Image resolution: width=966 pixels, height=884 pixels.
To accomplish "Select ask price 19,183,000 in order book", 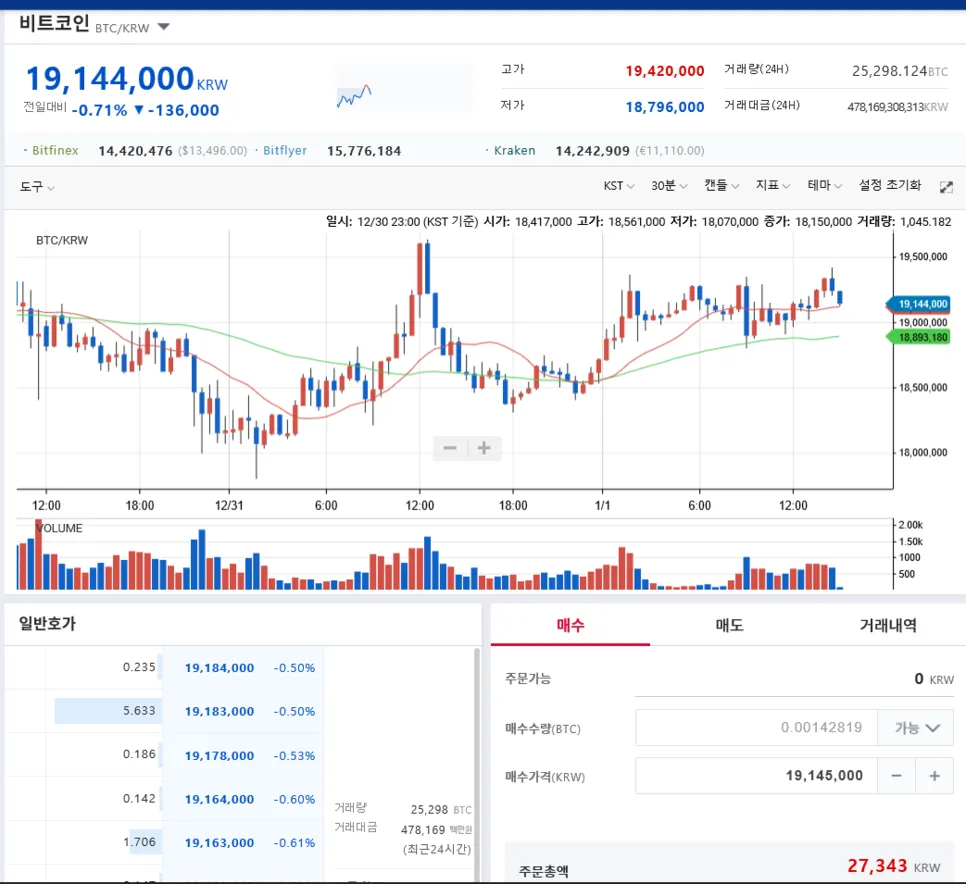I will (x=219, y=712).
